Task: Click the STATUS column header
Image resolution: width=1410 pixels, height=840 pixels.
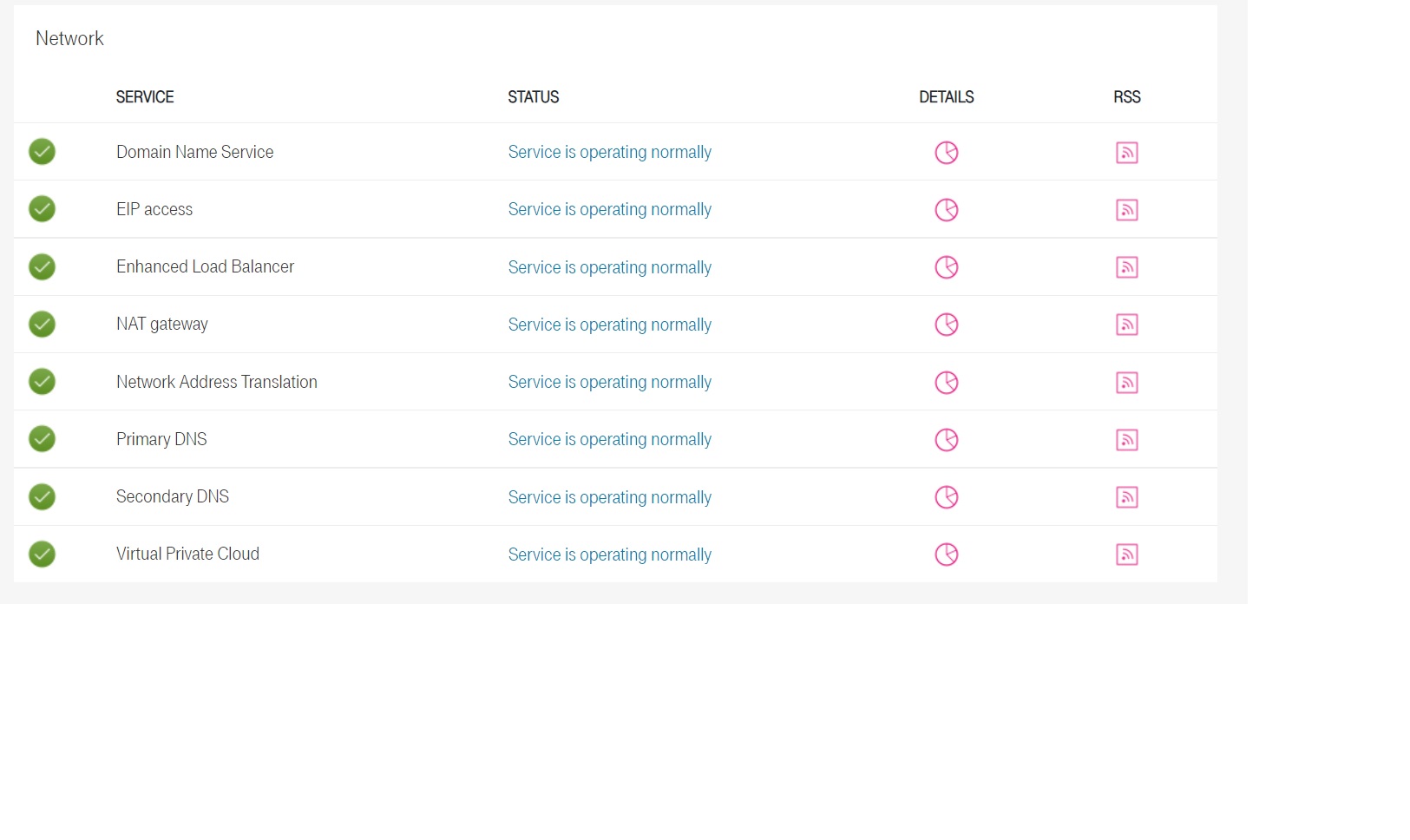Action: [533, 97]
